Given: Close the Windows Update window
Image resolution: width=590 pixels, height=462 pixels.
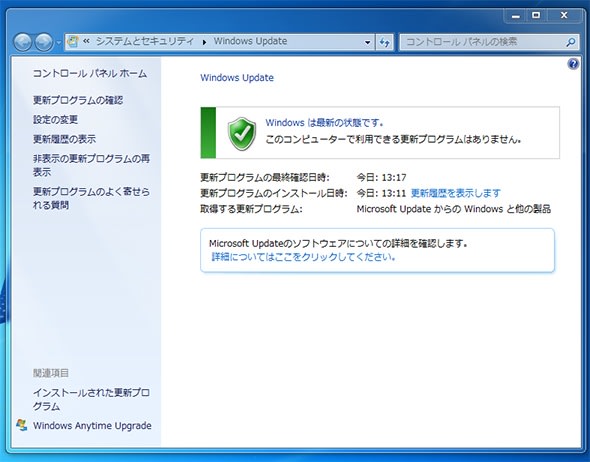Looking at the screenshot, I should tap(564, 15).
